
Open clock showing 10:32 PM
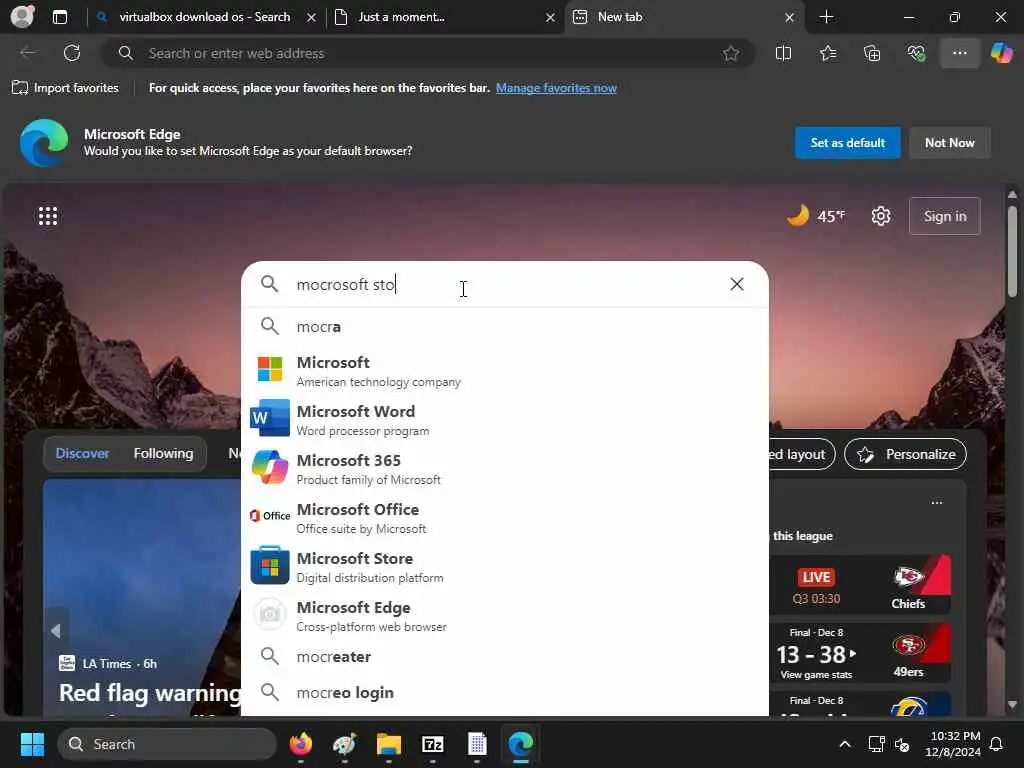coord(953,744)
